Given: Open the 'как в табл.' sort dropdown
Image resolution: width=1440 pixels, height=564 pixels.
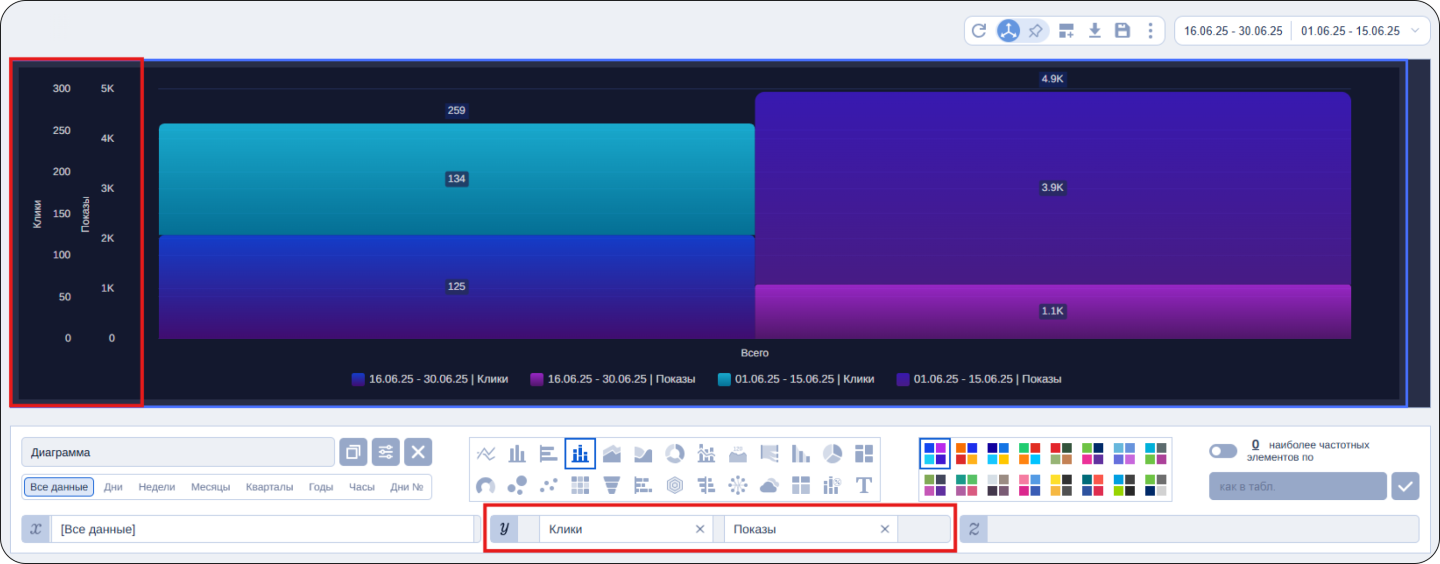Looking at the screenshot, I should pyautogui.click(x=1297, y=486).
